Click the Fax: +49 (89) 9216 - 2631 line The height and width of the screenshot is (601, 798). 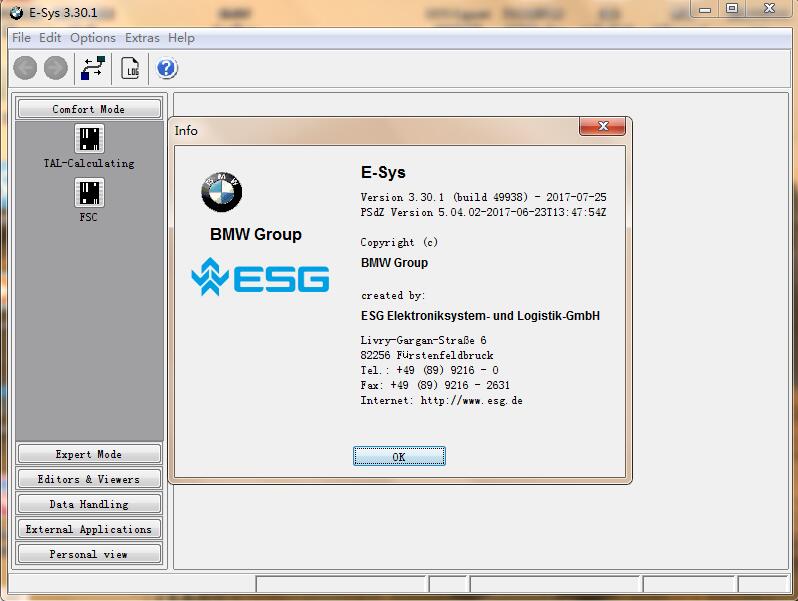pyautogui.click(x=435, y=385)
